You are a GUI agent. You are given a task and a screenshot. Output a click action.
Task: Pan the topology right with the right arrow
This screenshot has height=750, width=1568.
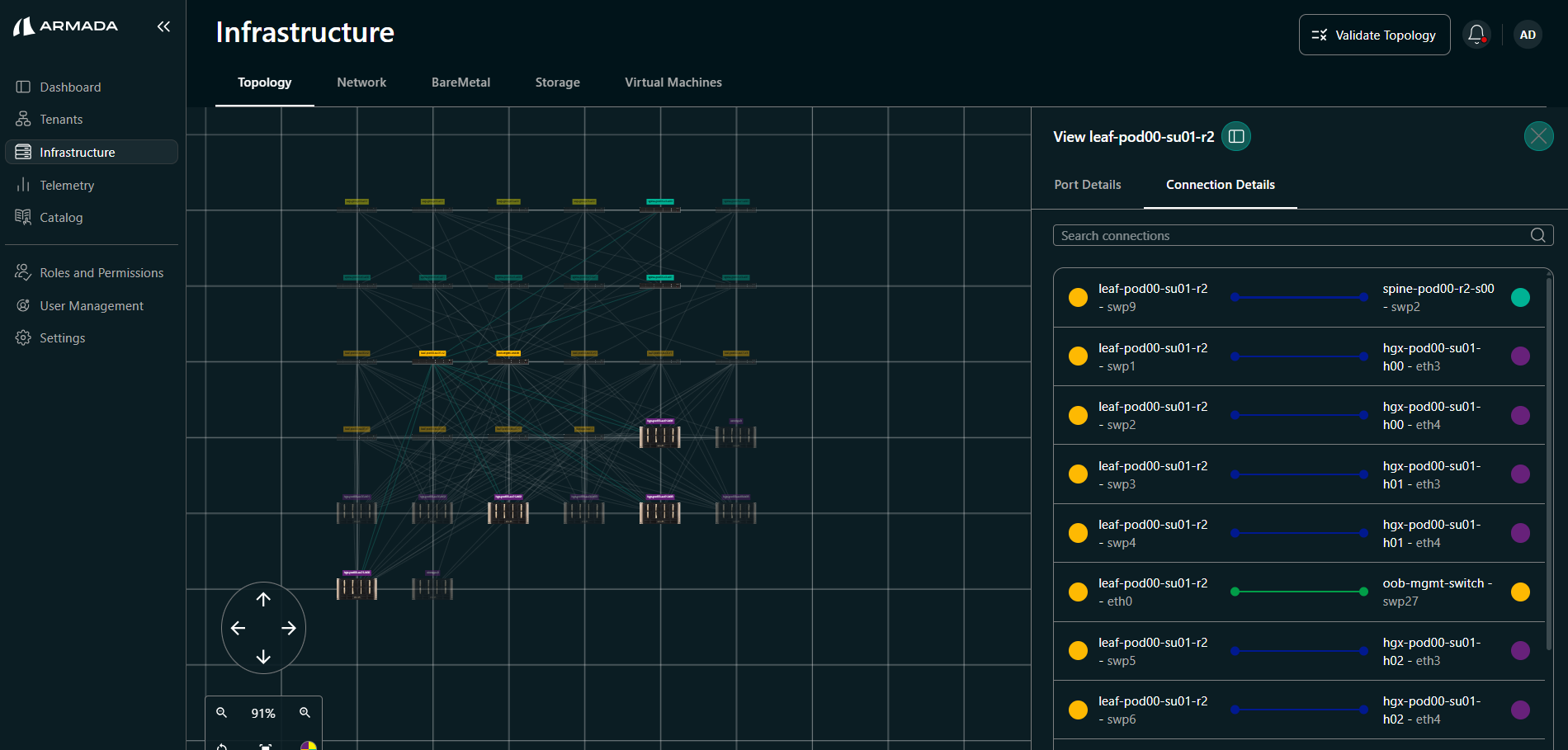pyautogui.click(x=289, y=629)
